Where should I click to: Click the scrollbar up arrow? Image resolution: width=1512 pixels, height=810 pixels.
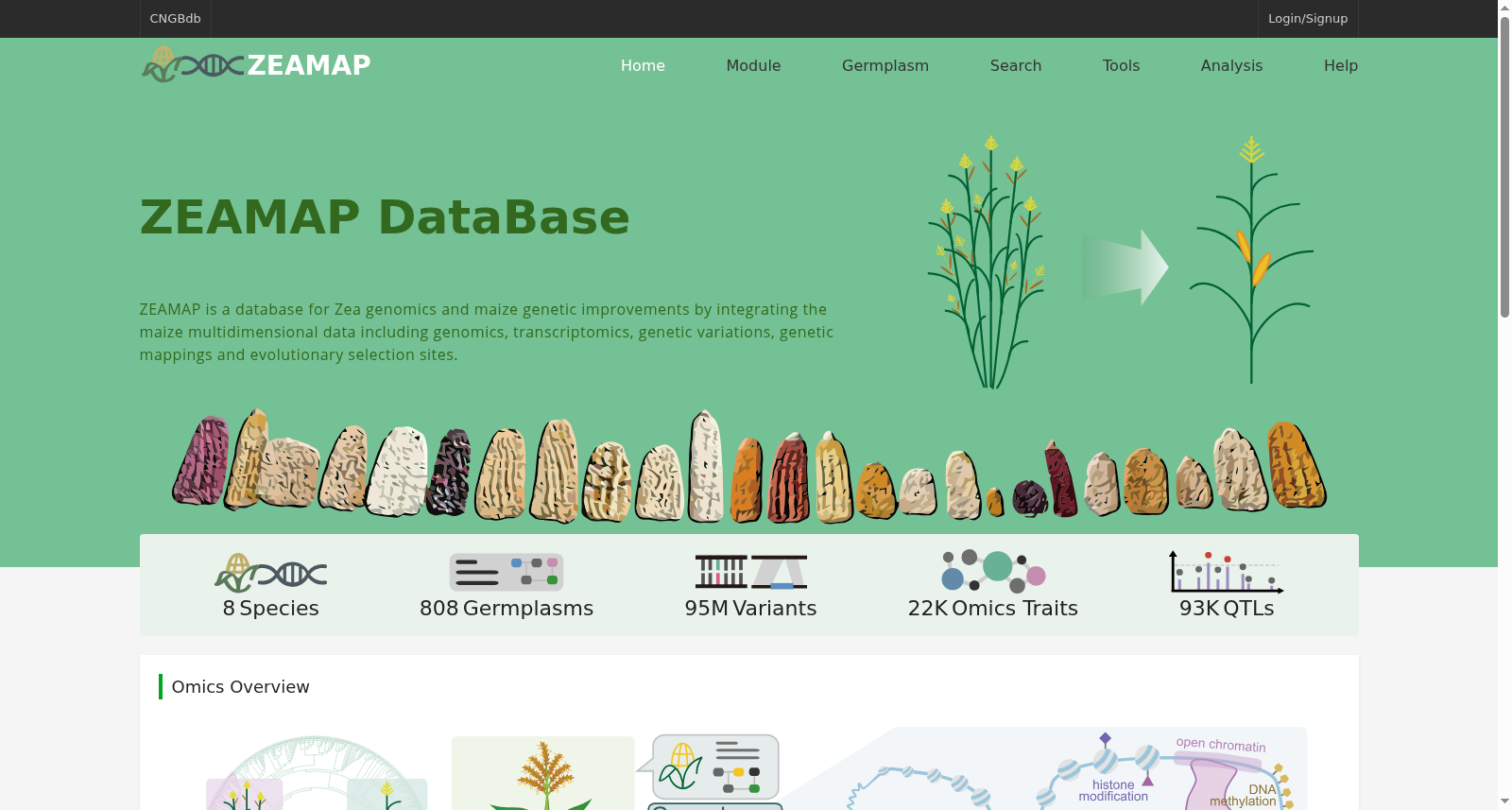(x=1504, y=8)
